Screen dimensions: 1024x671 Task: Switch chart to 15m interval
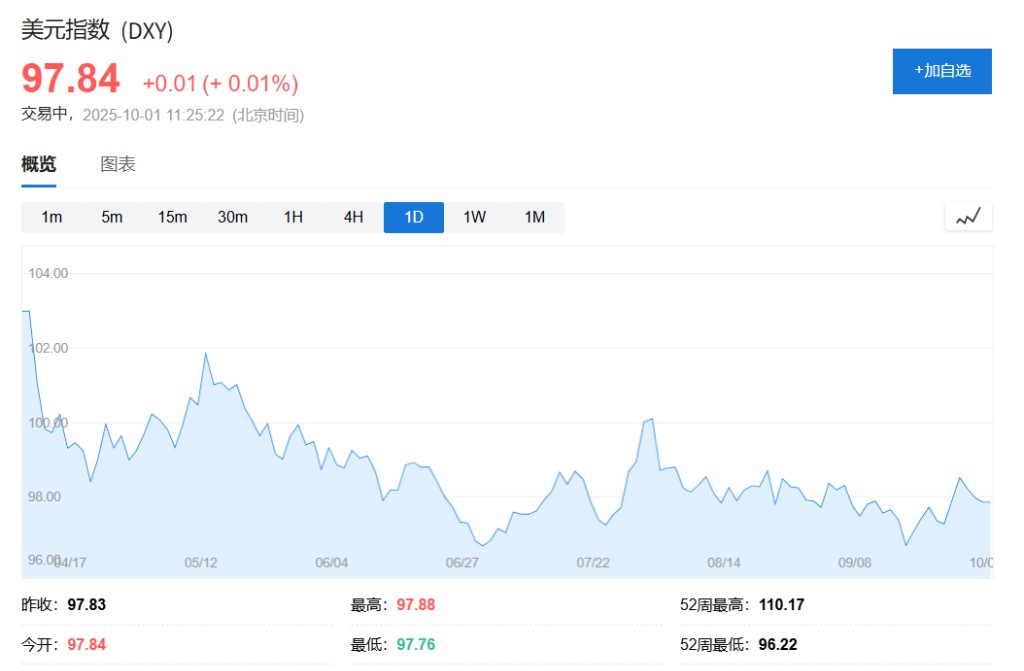(172, 217)
